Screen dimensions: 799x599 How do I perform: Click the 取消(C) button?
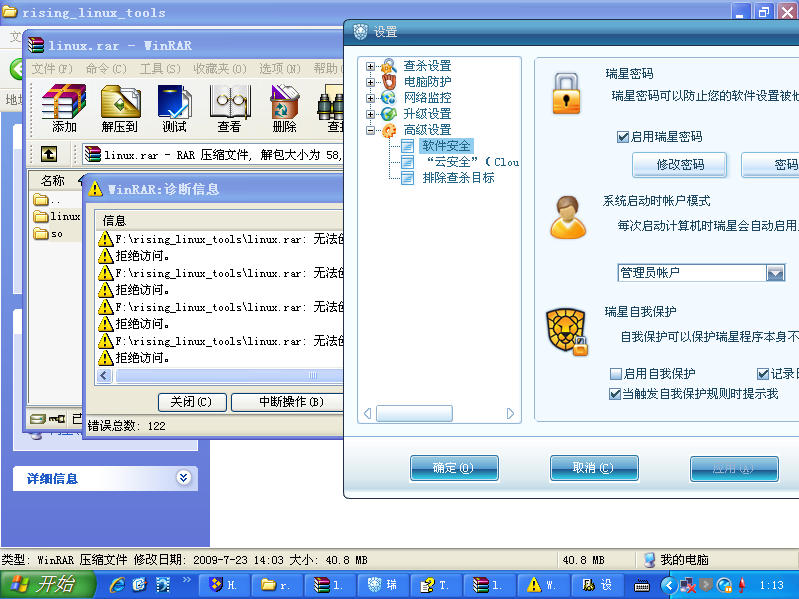click(594, 468)
